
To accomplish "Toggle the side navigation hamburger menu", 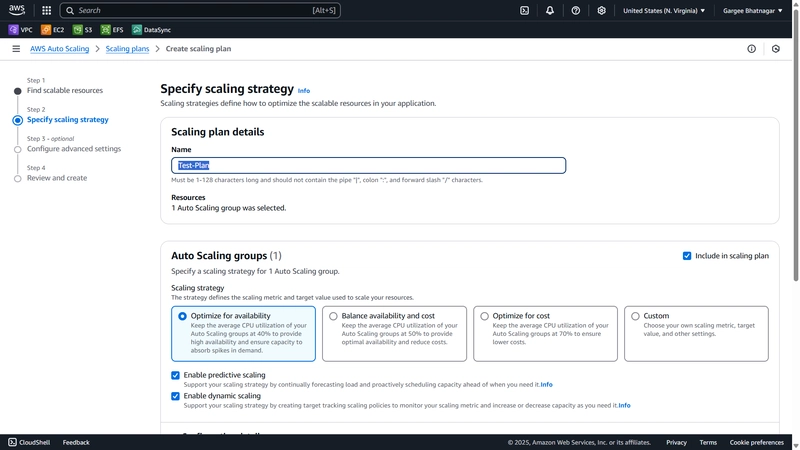I will [x=16, y=48].
